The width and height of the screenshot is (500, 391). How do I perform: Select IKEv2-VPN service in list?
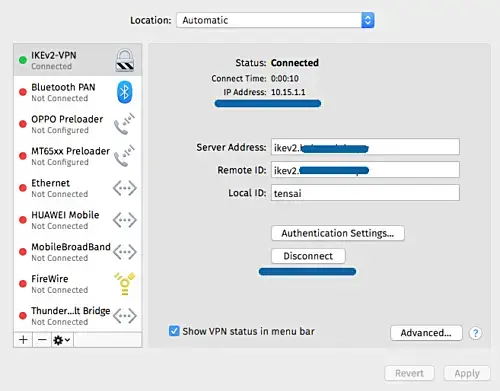point(78,60)
